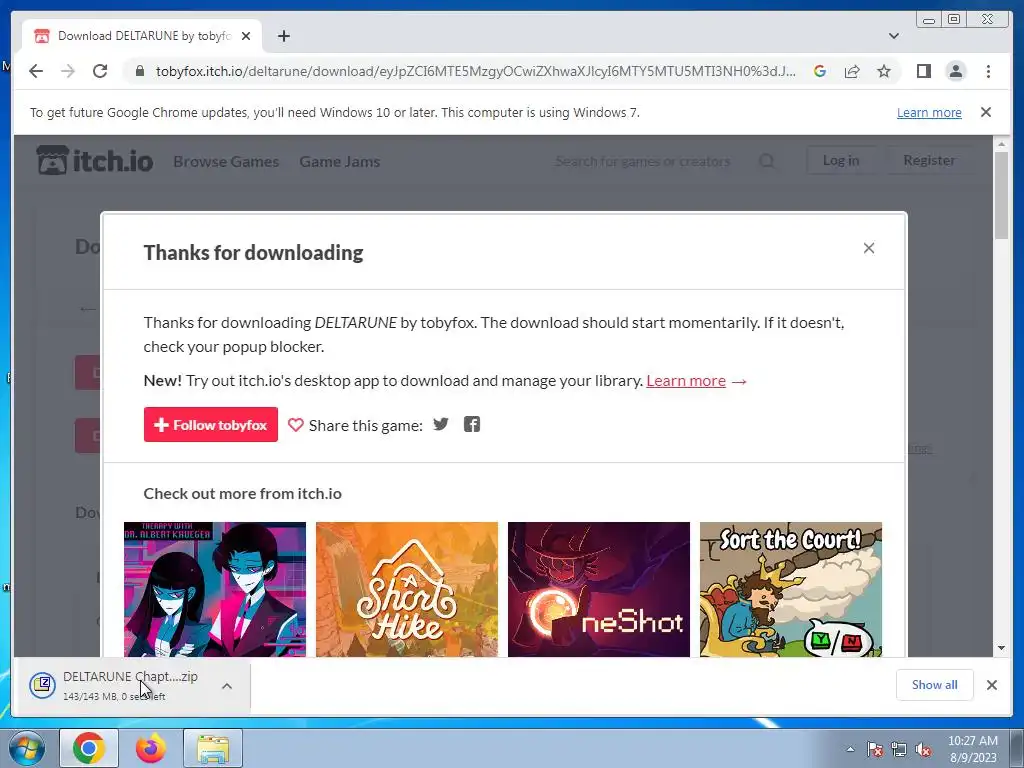Screen dimensions: 1024x768
Task: Close the DELTARUNE download tab
Action: [x=246, y=36]
